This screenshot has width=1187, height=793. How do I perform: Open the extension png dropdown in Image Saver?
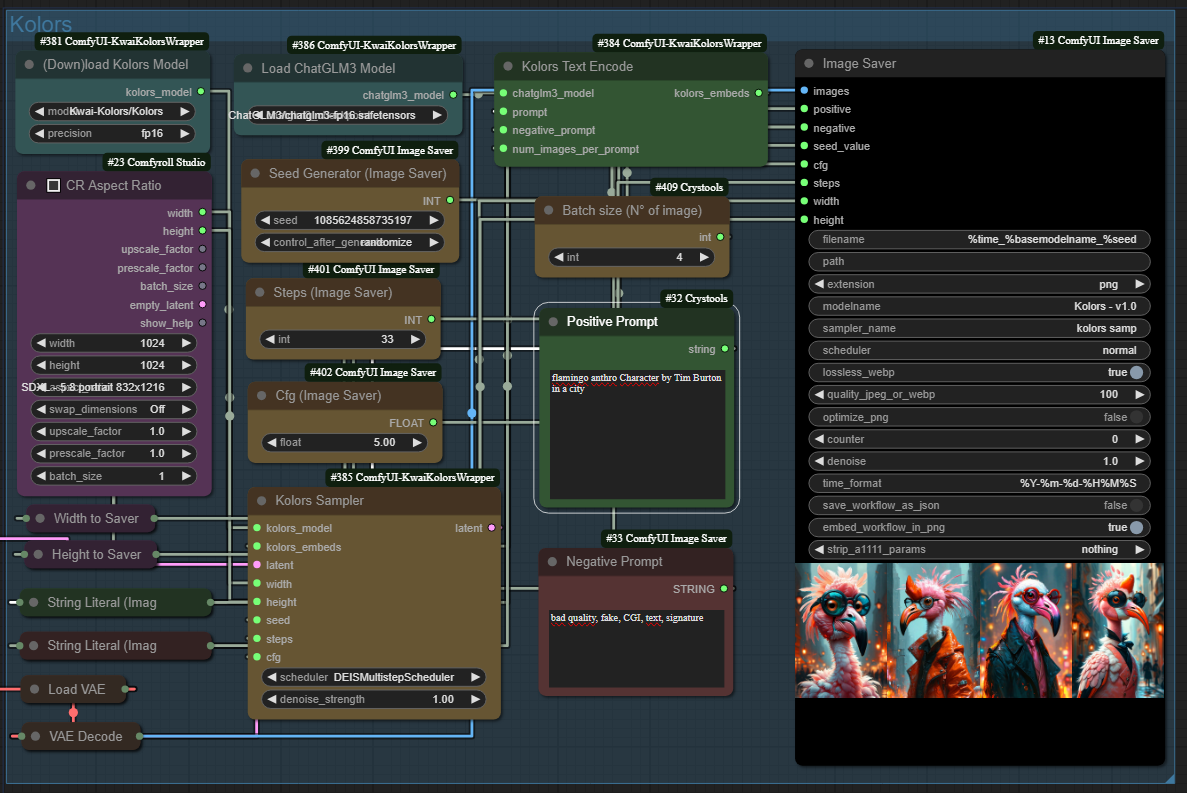click(x=978, y=284)
